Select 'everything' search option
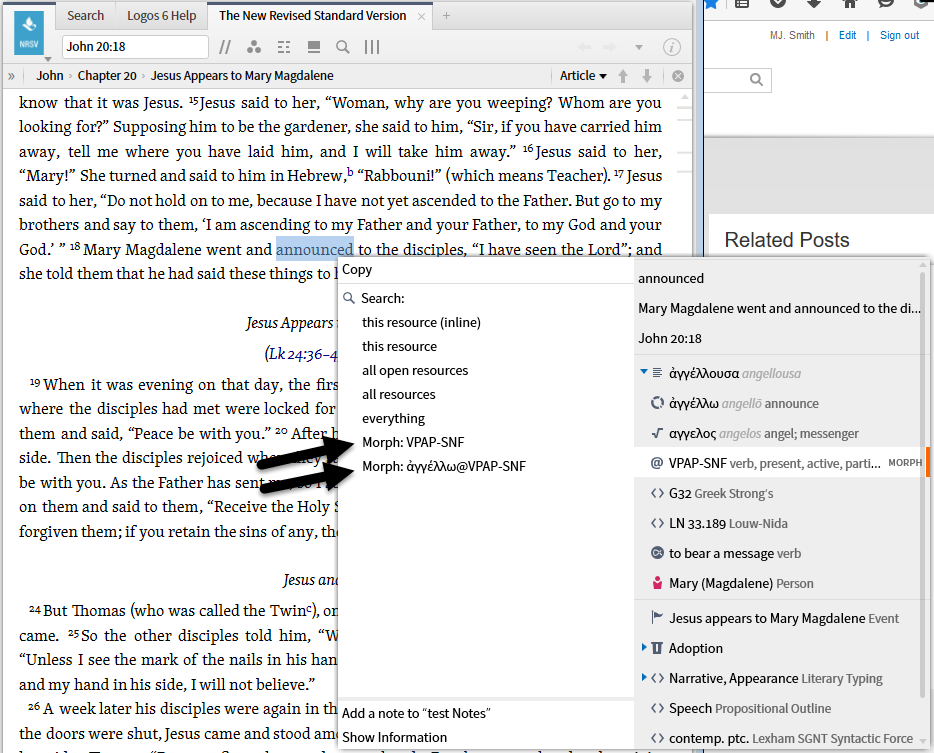934x753 pixels. coord(393,418)
